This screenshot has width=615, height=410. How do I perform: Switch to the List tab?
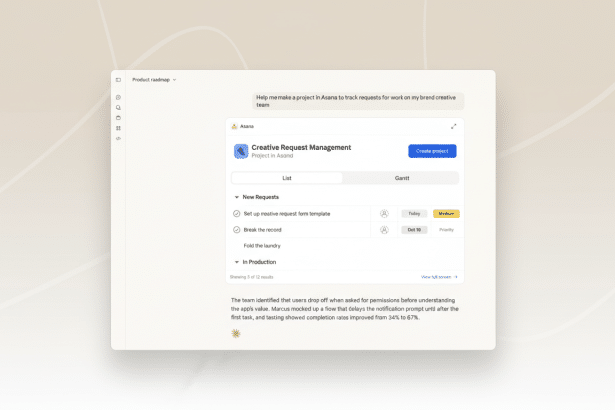[x=287, y=178]
